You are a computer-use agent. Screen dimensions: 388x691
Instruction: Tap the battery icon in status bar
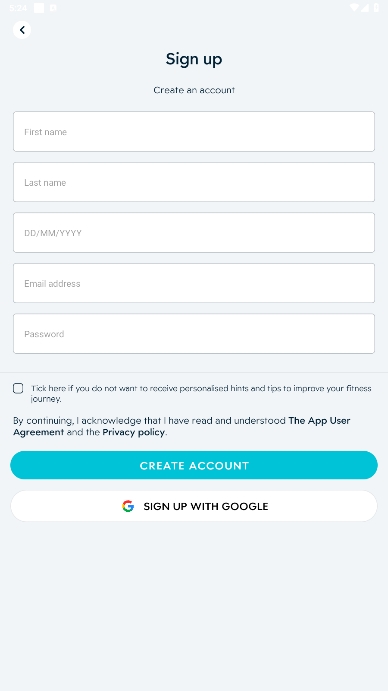pos(377,7)
